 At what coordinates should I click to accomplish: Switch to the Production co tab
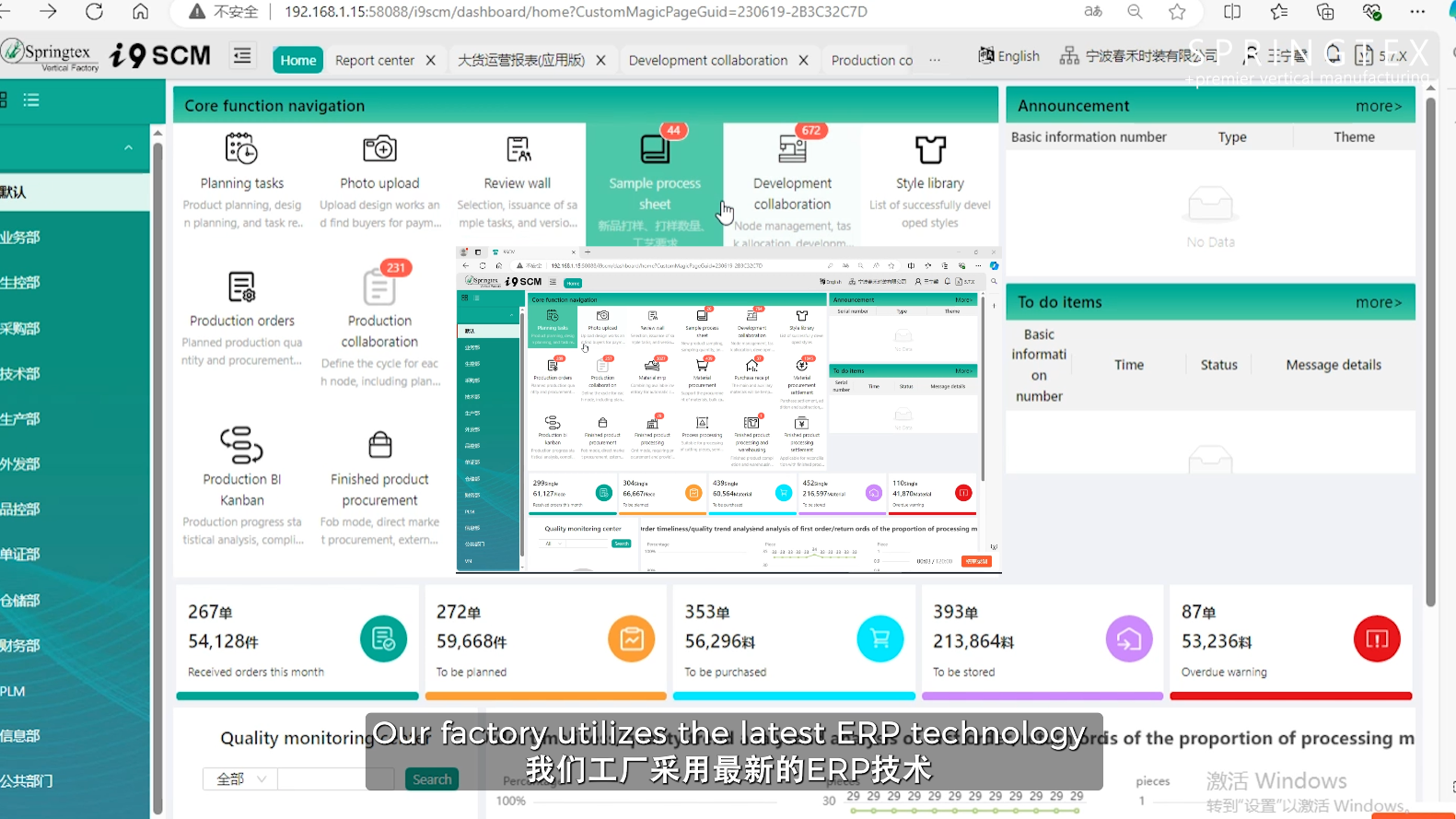pos(872,60)
